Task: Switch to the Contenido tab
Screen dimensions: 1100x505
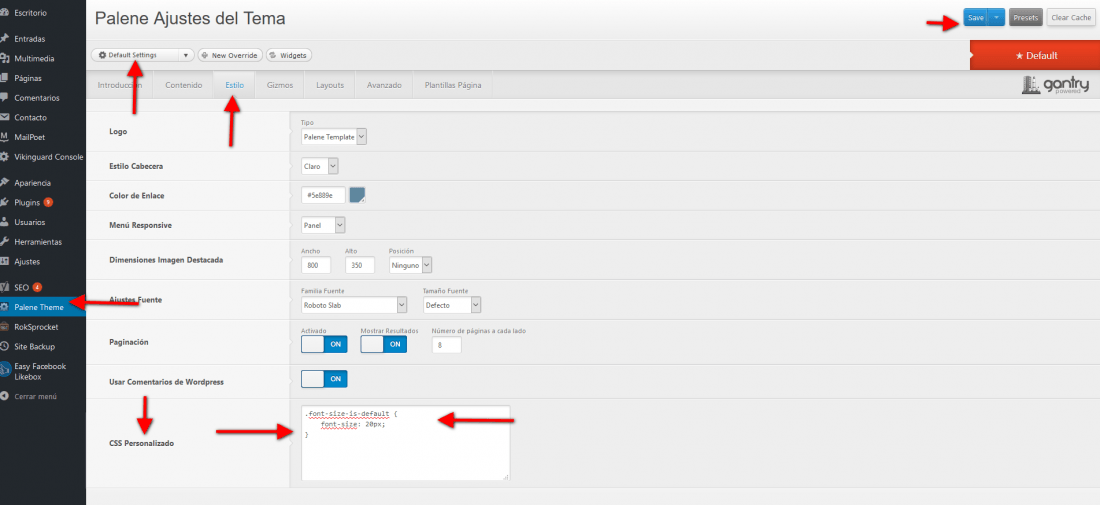Action: coord(184,85)
